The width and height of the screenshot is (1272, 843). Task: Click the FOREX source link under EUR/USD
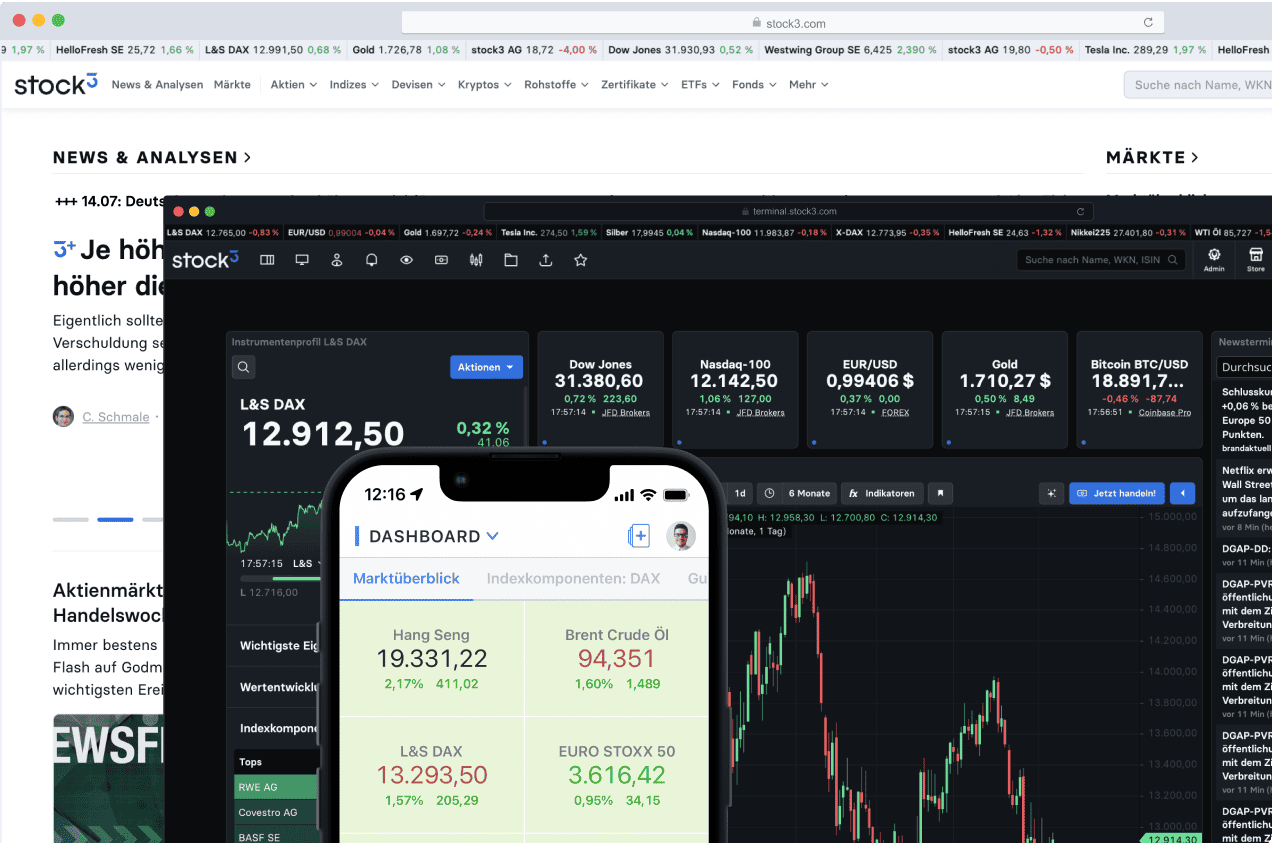[895, 412]
